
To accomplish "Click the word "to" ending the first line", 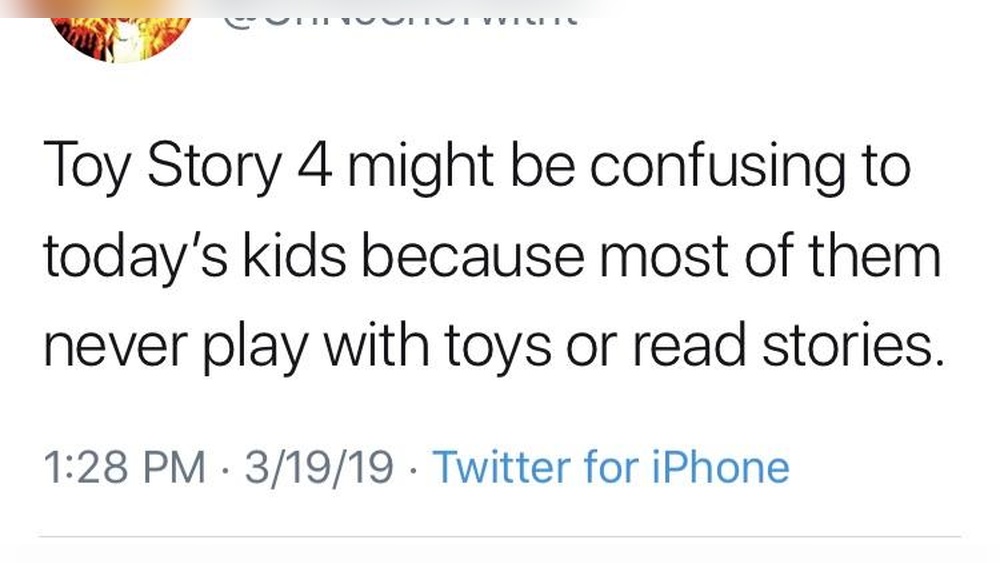I will (x=885, y=167).
